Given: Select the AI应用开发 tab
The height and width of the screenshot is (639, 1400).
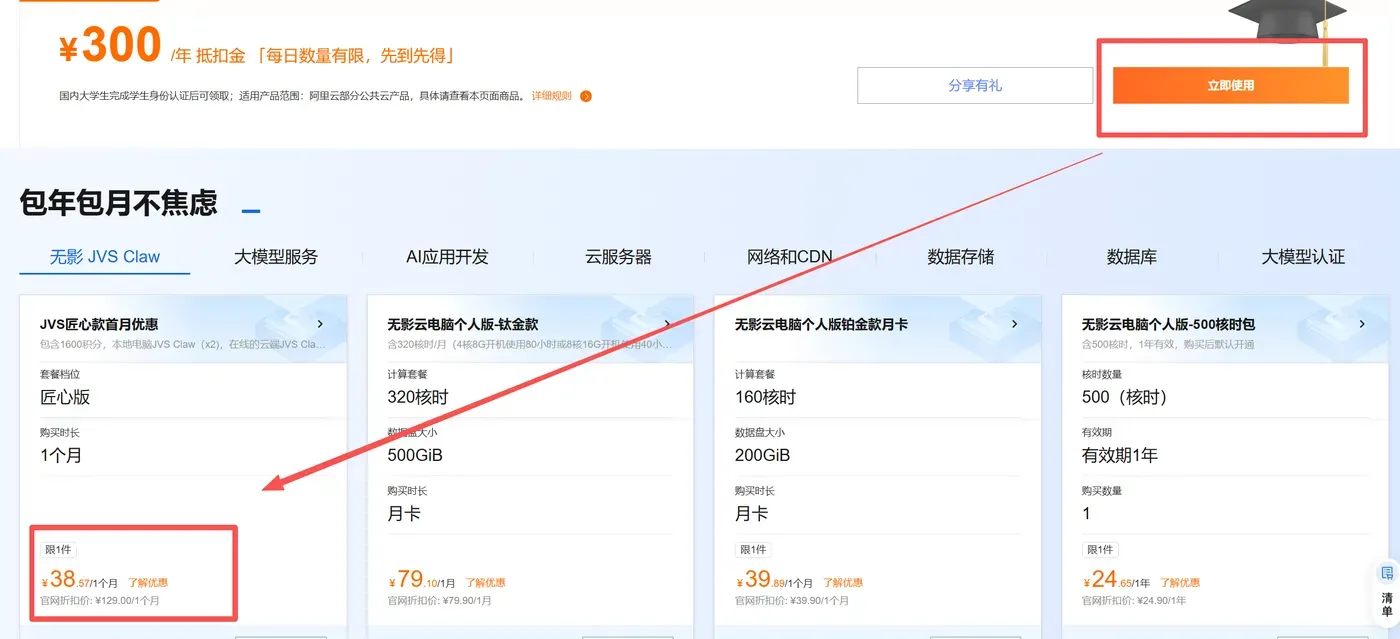Looking at the screenshot, I should [x=447, y=257].
